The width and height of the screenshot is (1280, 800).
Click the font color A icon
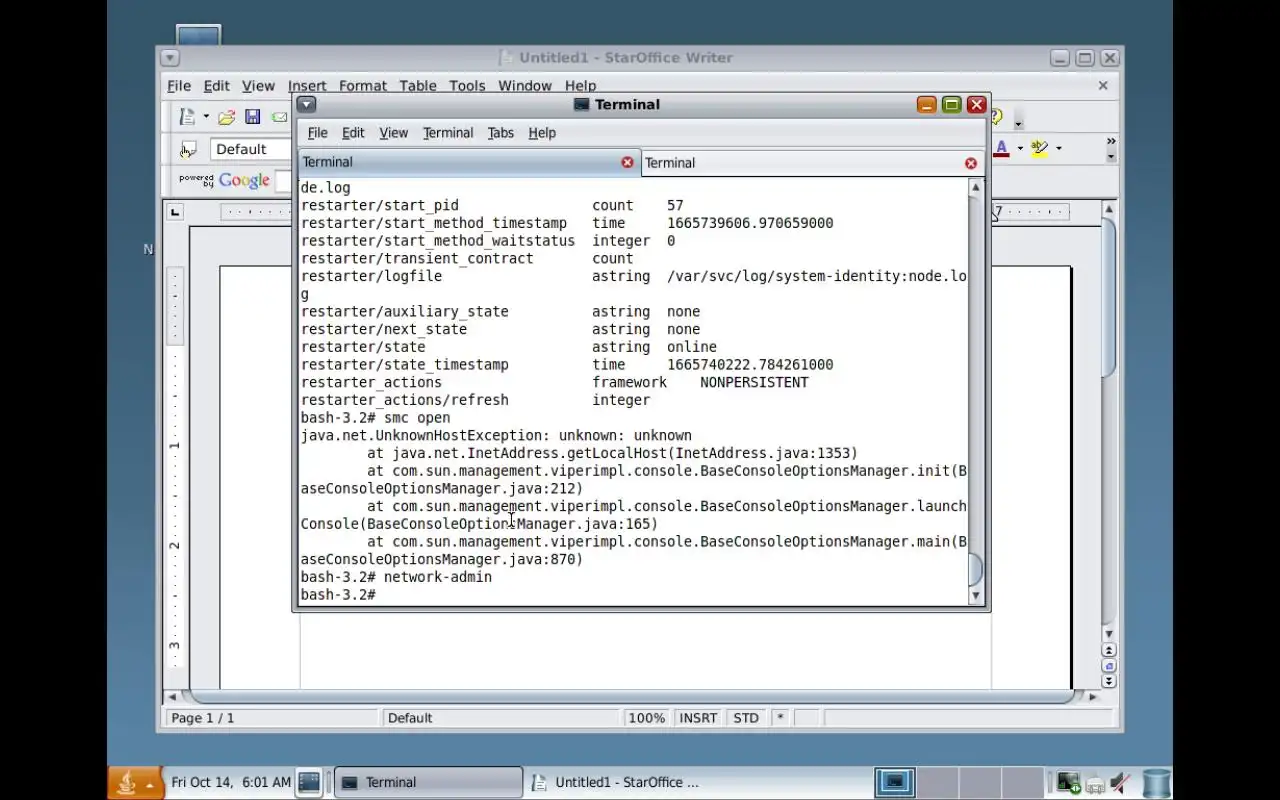(1001, 148)
